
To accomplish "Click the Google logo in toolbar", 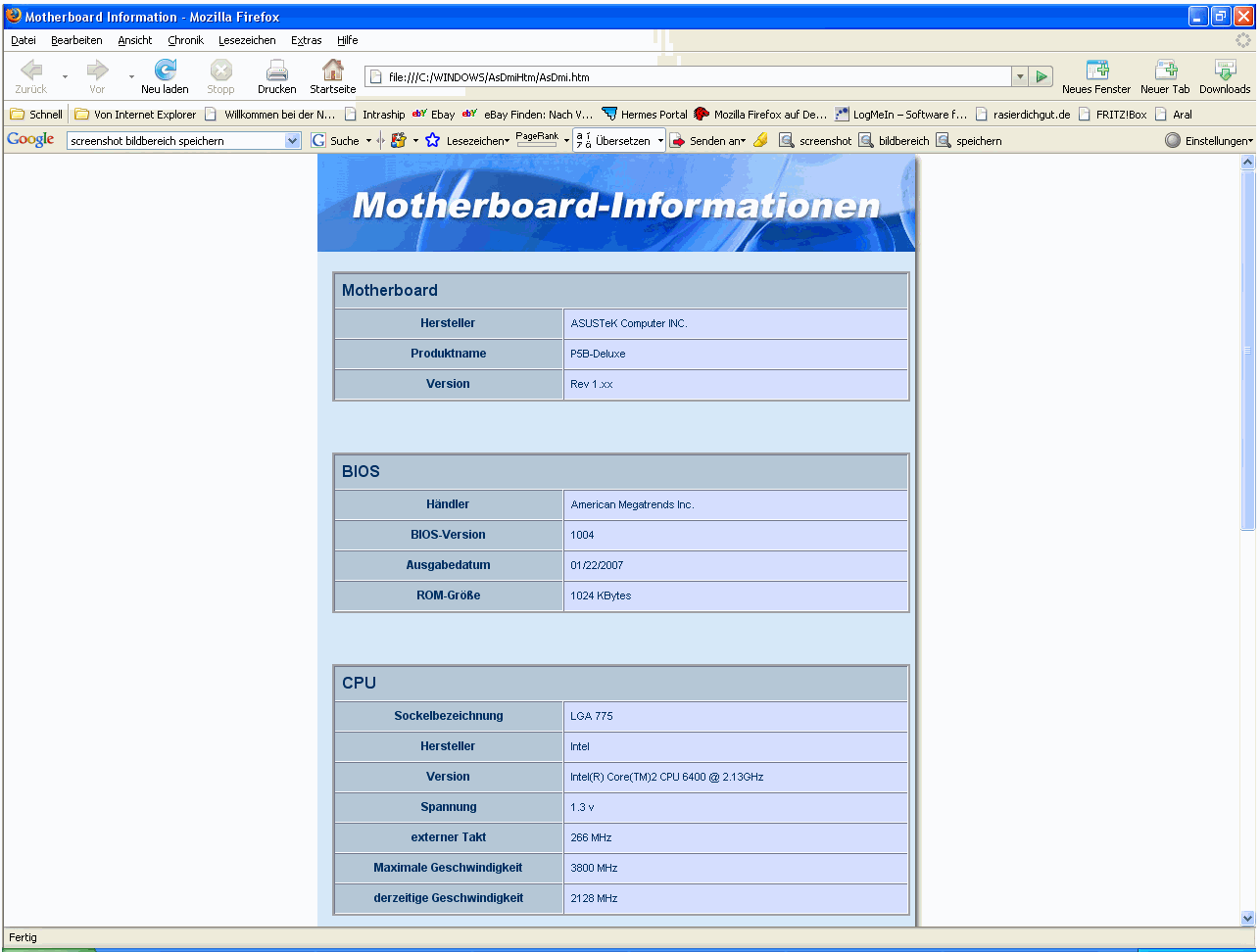I will pyautogui.click(x=30, y=140).
